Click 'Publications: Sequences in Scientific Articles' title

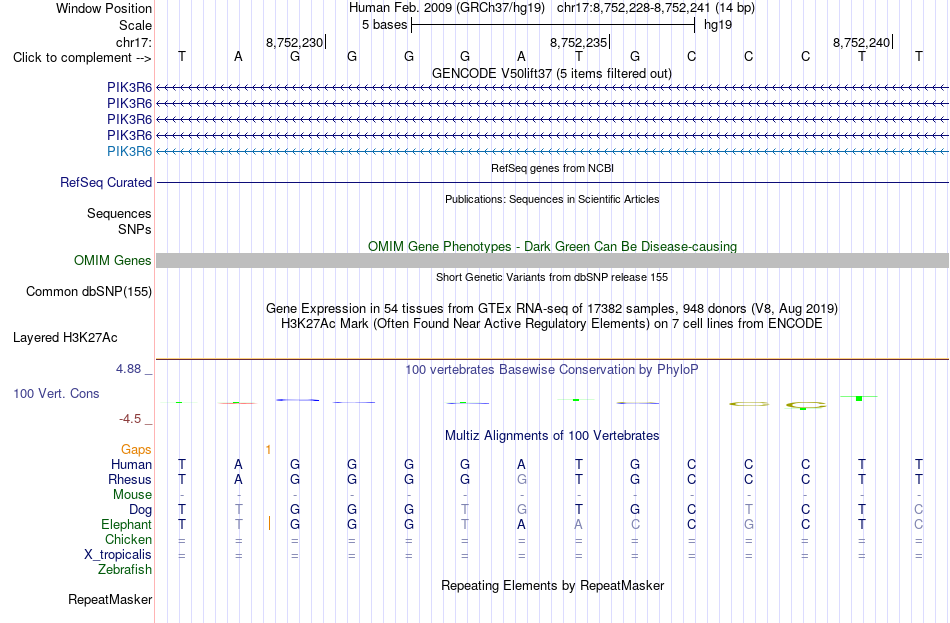pos(552,199)
